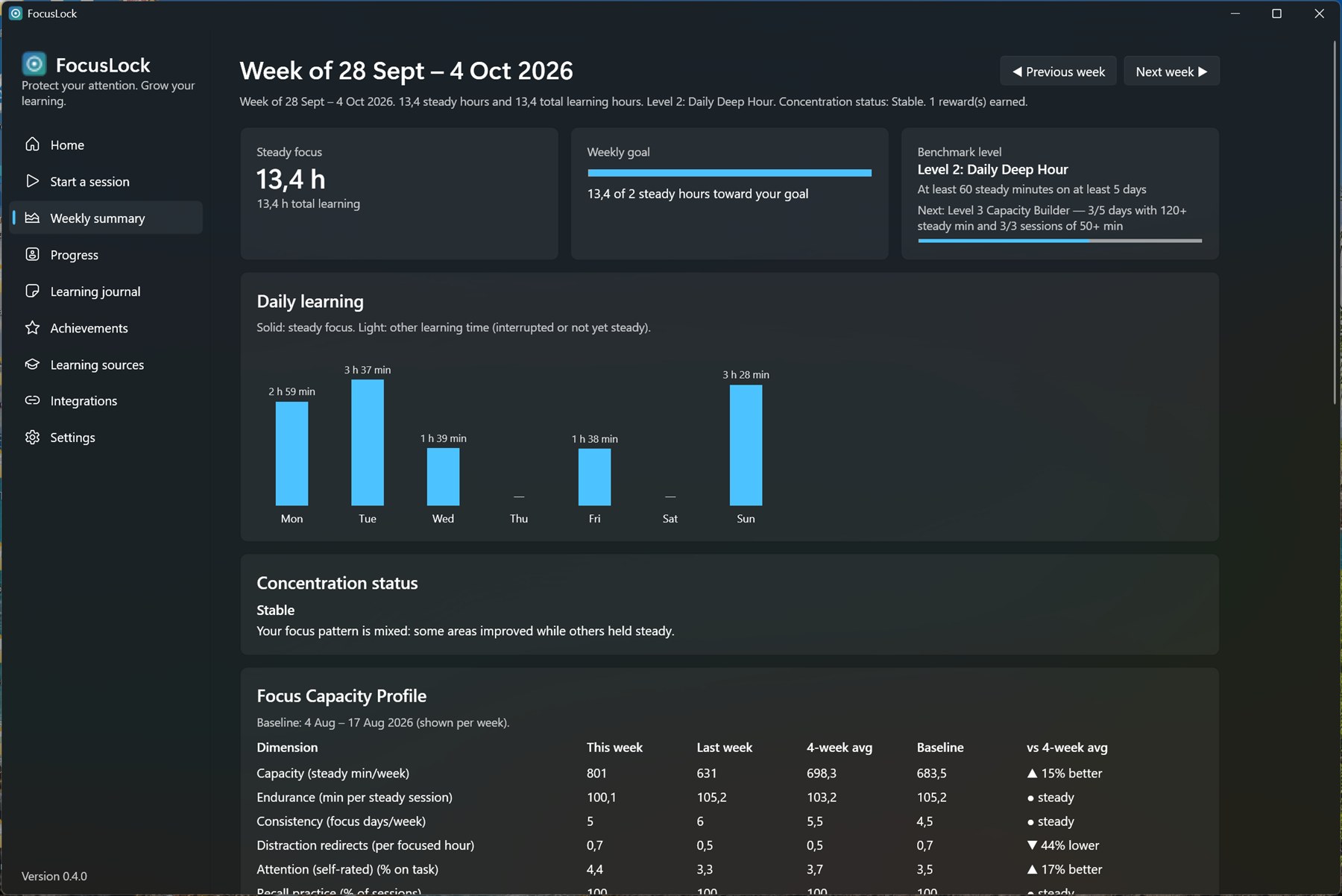Viewport: 1342px width, 896px height.
Task: Click the '13,4 h' steady focus value
Action: (291, 180)
